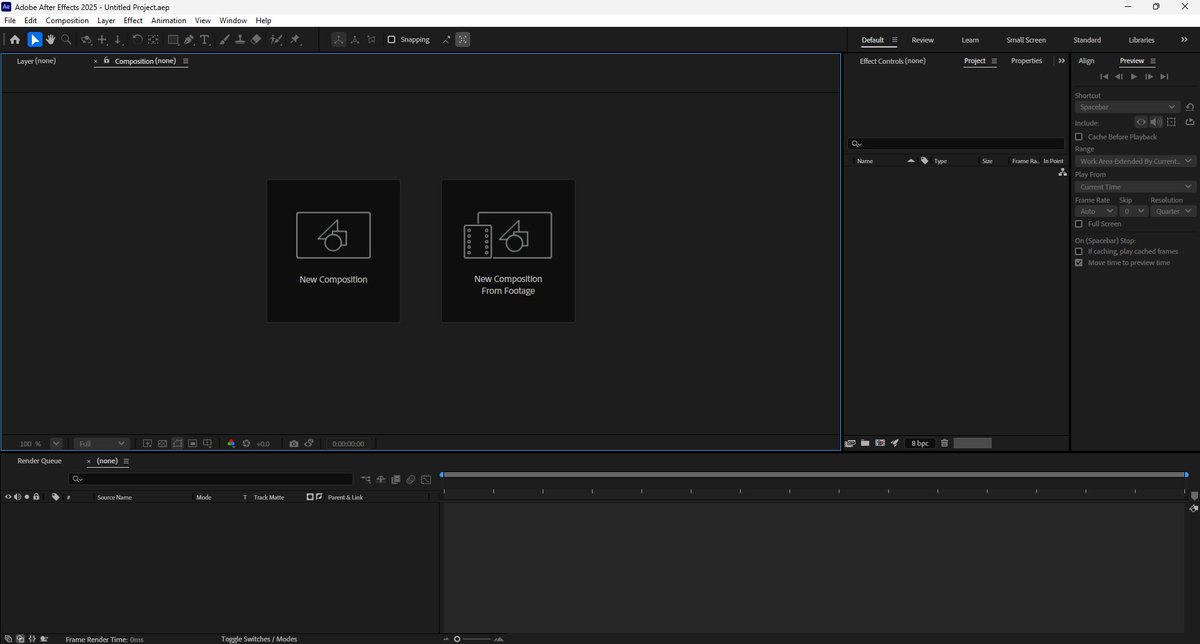
Task: Open the viewer 100% magnification dropdown
Action: (x=56, y=443)
